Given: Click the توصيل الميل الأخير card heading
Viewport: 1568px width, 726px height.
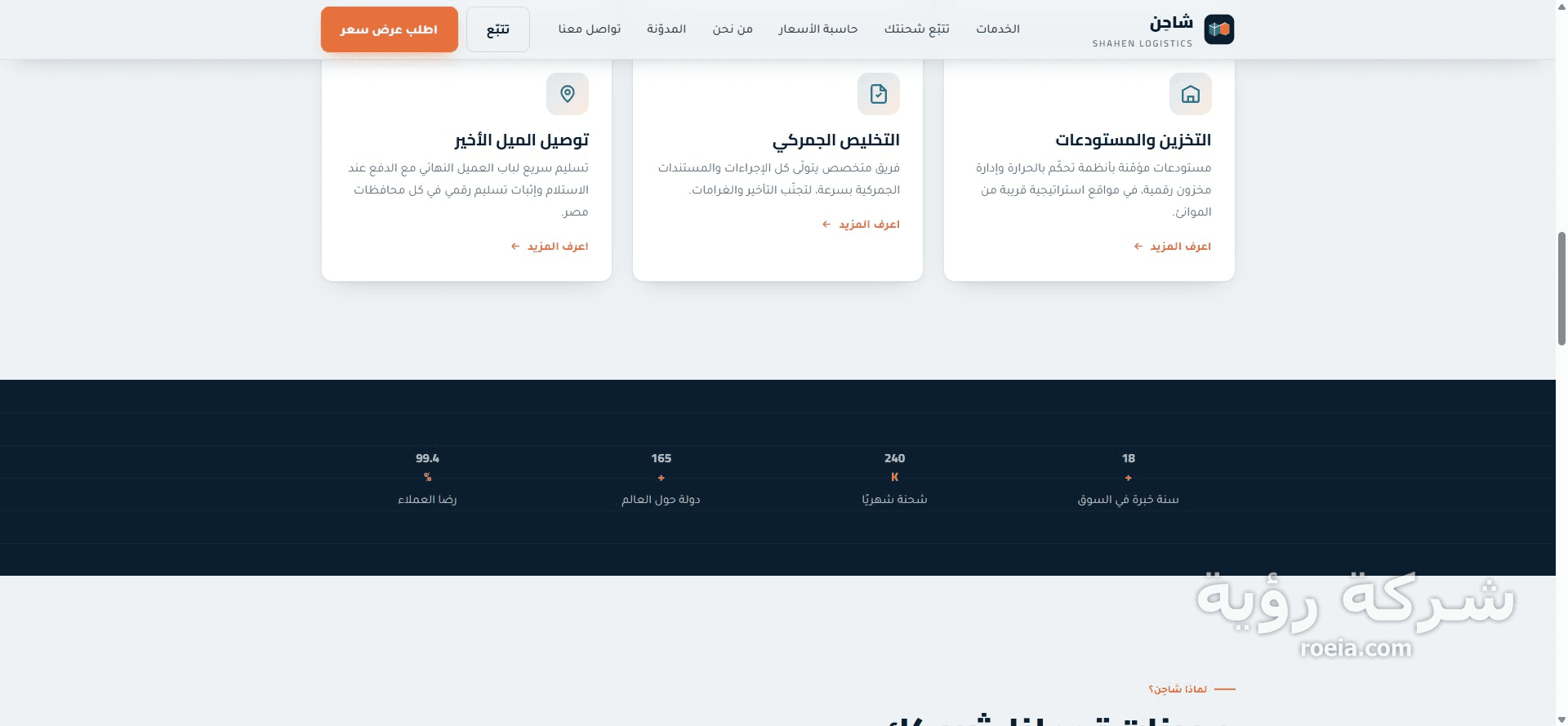Looking at the screenshot, I should [x=522, y=140].
